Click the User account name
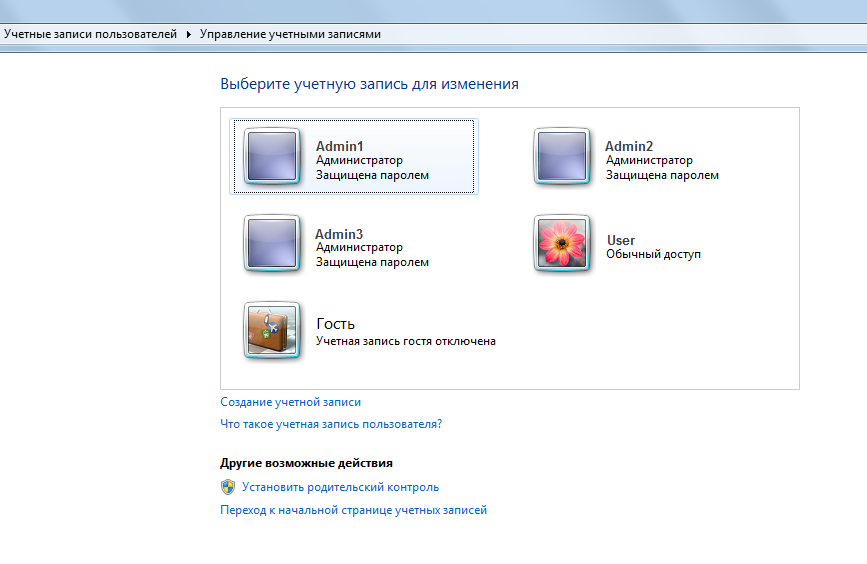Viewport: 867px width, 564px height. tap(621, 240)
